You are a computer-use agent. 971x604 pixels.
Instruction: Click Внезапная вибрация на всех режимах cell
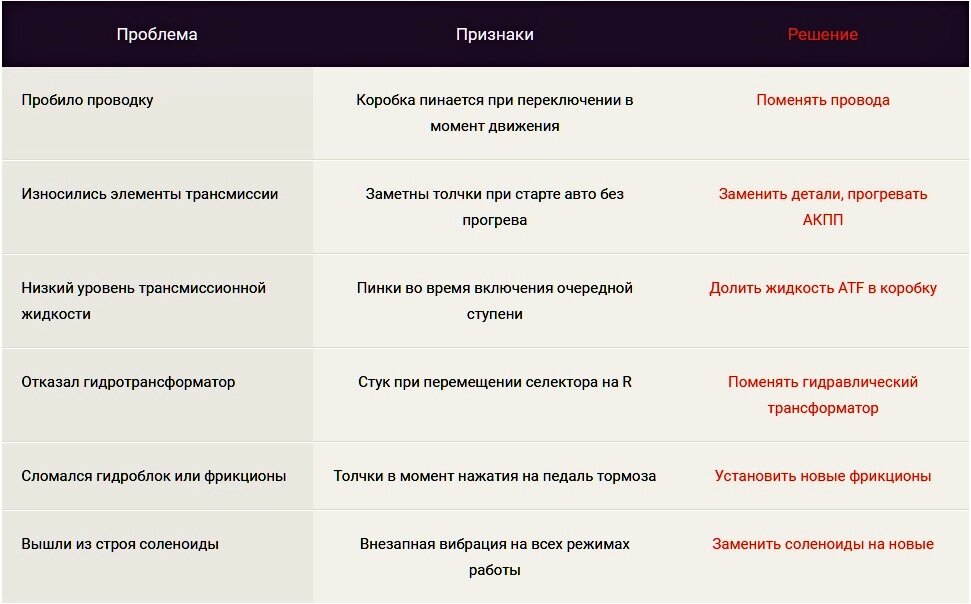click(x=494, y=557)
